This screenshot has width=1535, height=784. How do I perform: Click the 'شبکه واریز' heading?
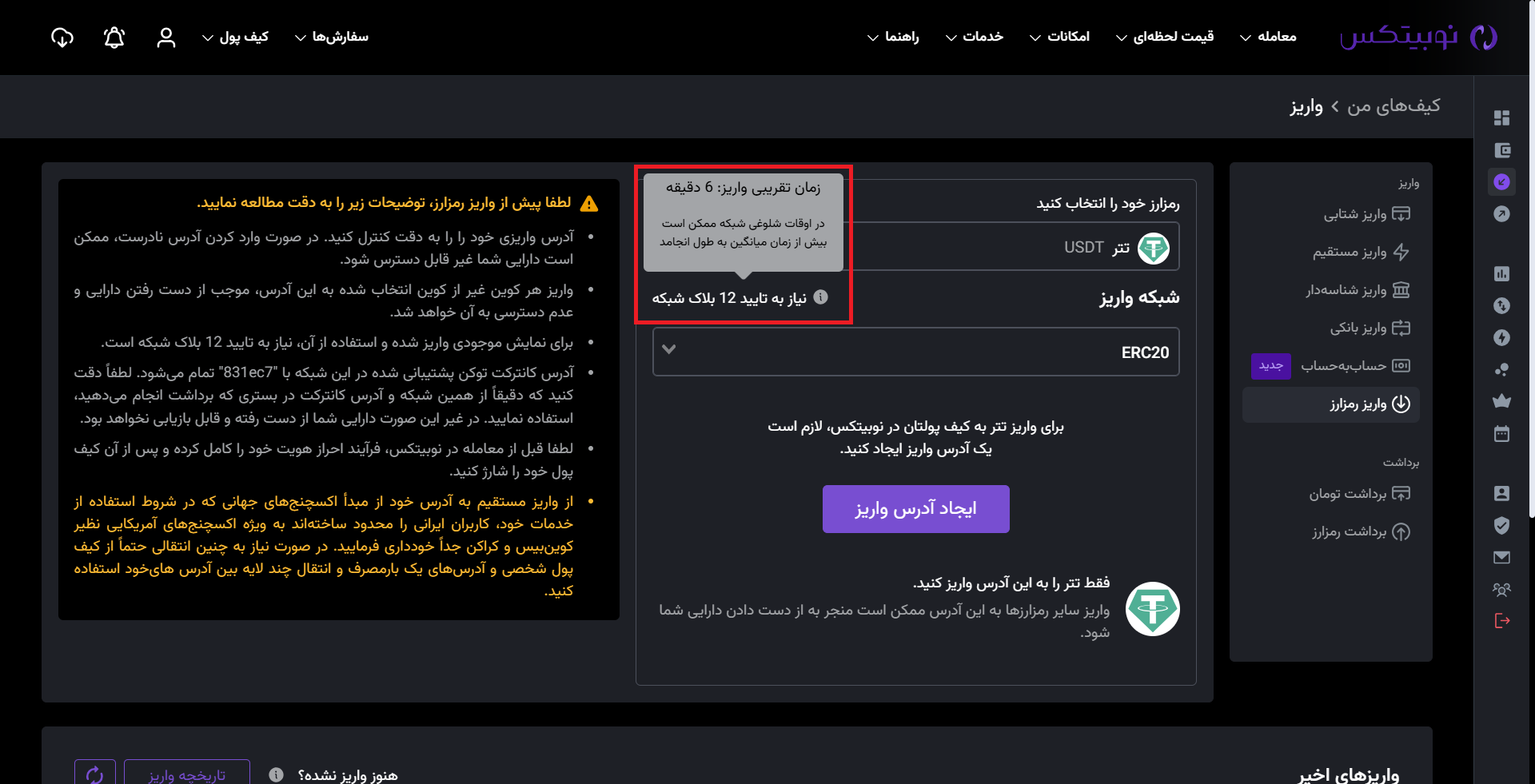1139,297
